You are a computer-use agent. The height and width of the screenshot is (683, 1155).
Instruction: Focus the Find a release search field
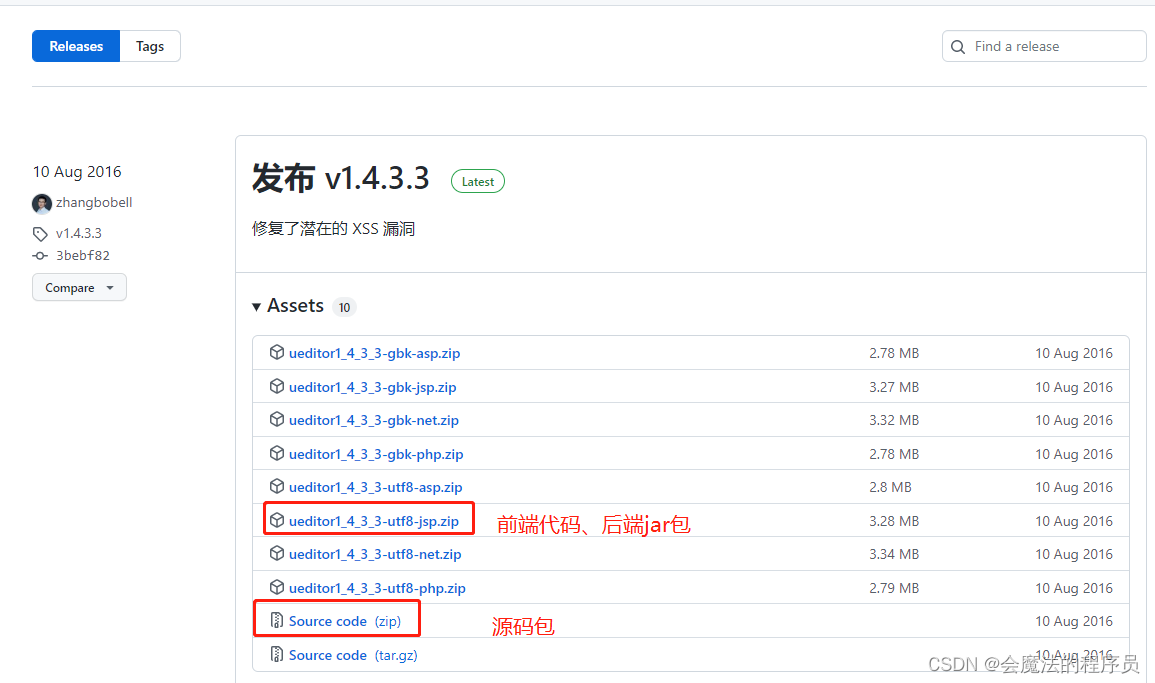(x=1044, y=46)
